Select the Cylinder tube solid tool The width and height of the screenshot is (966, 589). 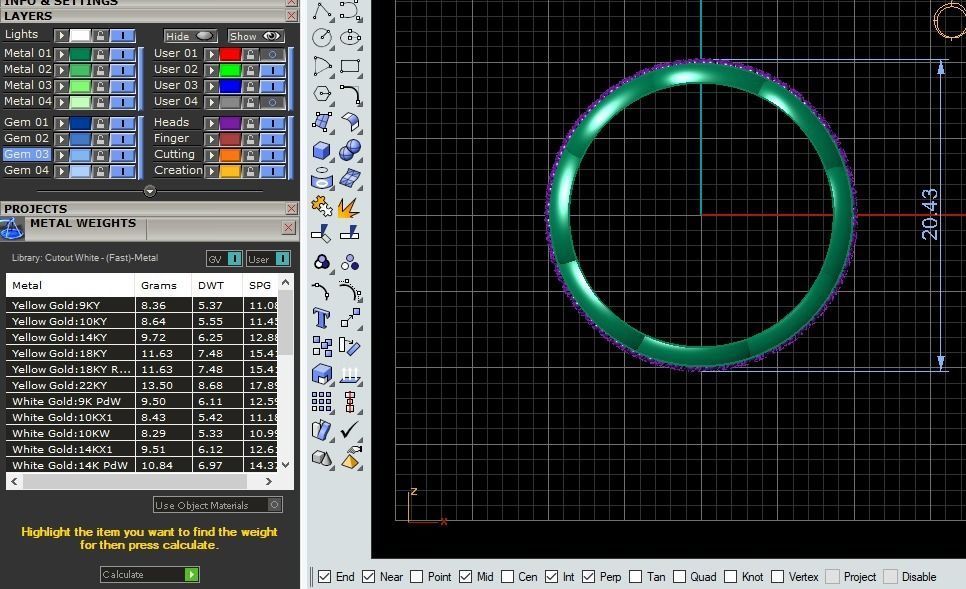322,179
